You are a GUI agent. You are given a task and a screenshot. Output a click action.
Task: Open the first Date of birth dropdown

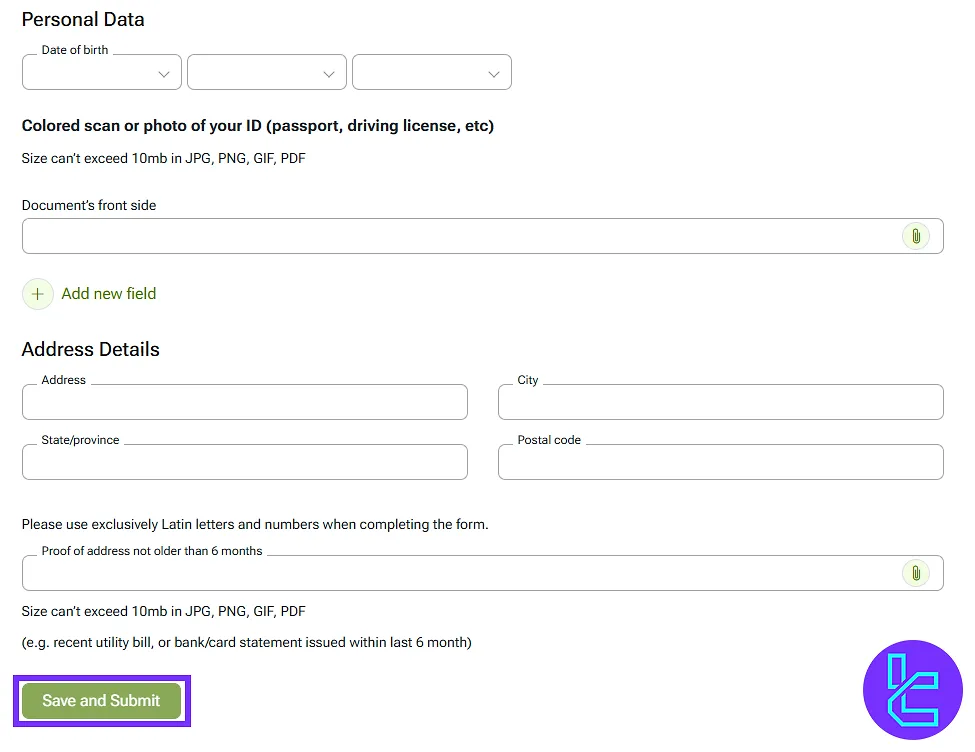pos(102,72)
